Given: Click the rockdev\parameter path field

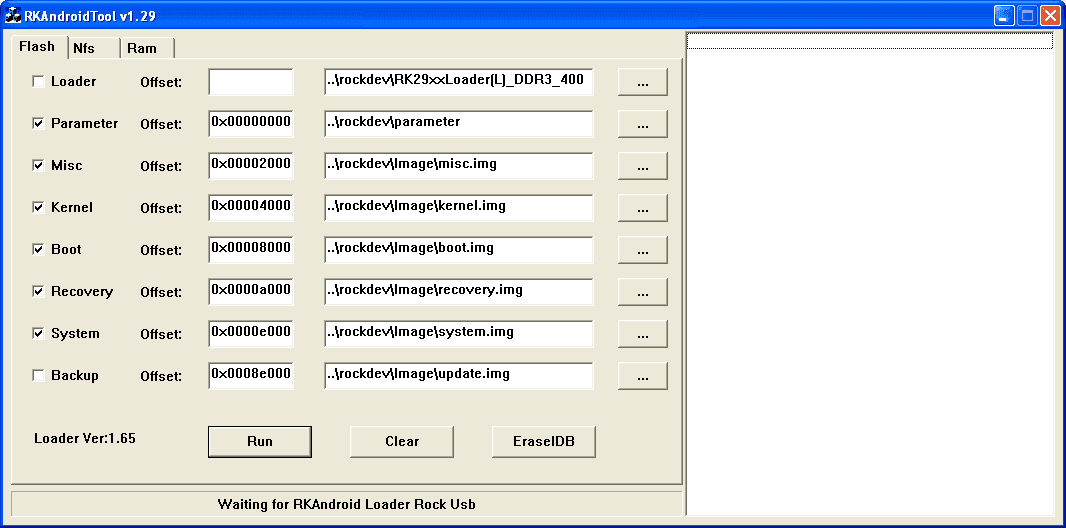Looking at the screenshot, I should click(x=459, y=124).
